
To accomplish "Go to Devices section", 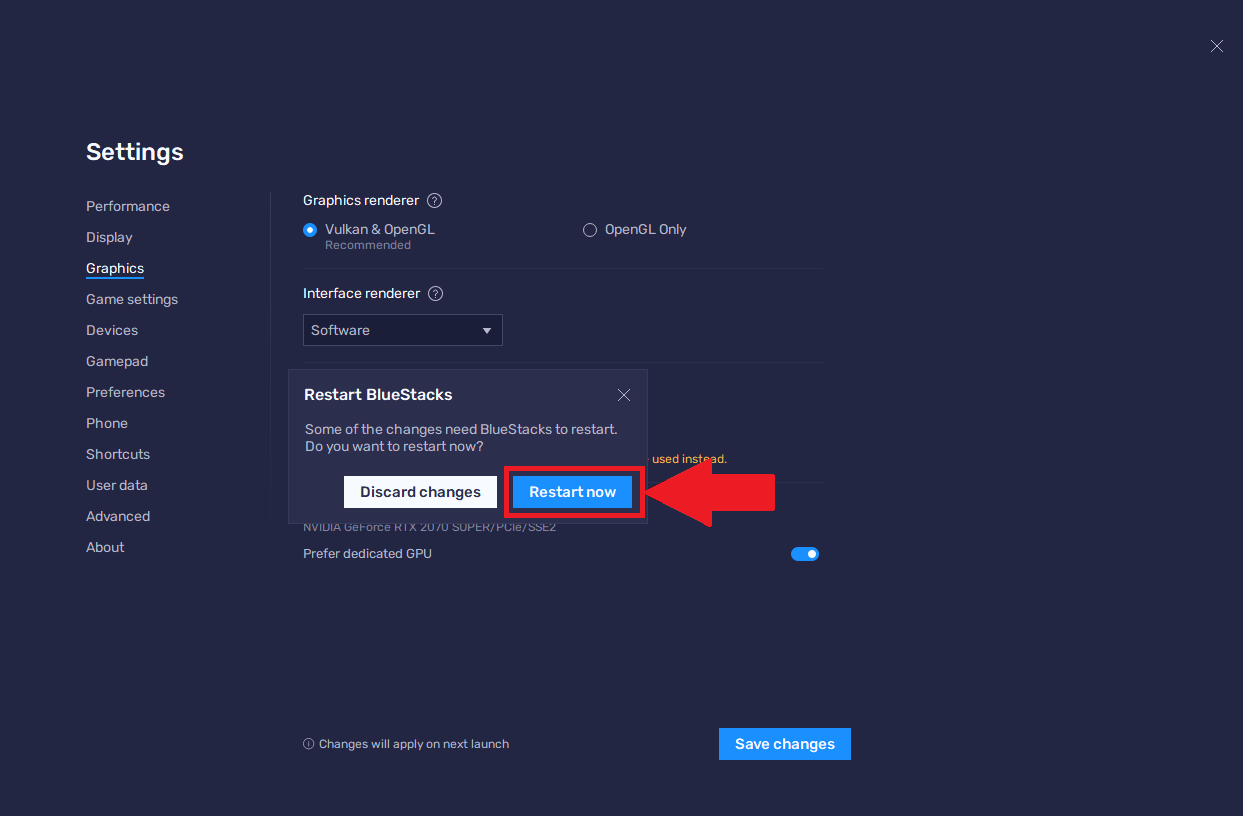I will 112,330.
